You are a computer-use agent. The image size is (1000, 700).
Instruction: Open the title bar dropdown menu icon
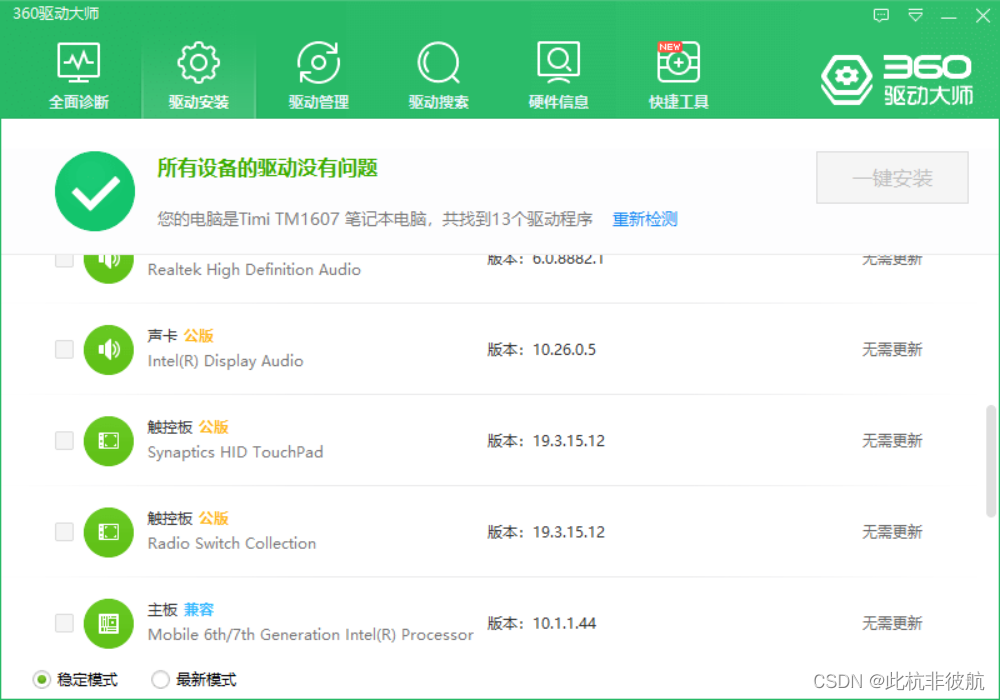[915, 15]
